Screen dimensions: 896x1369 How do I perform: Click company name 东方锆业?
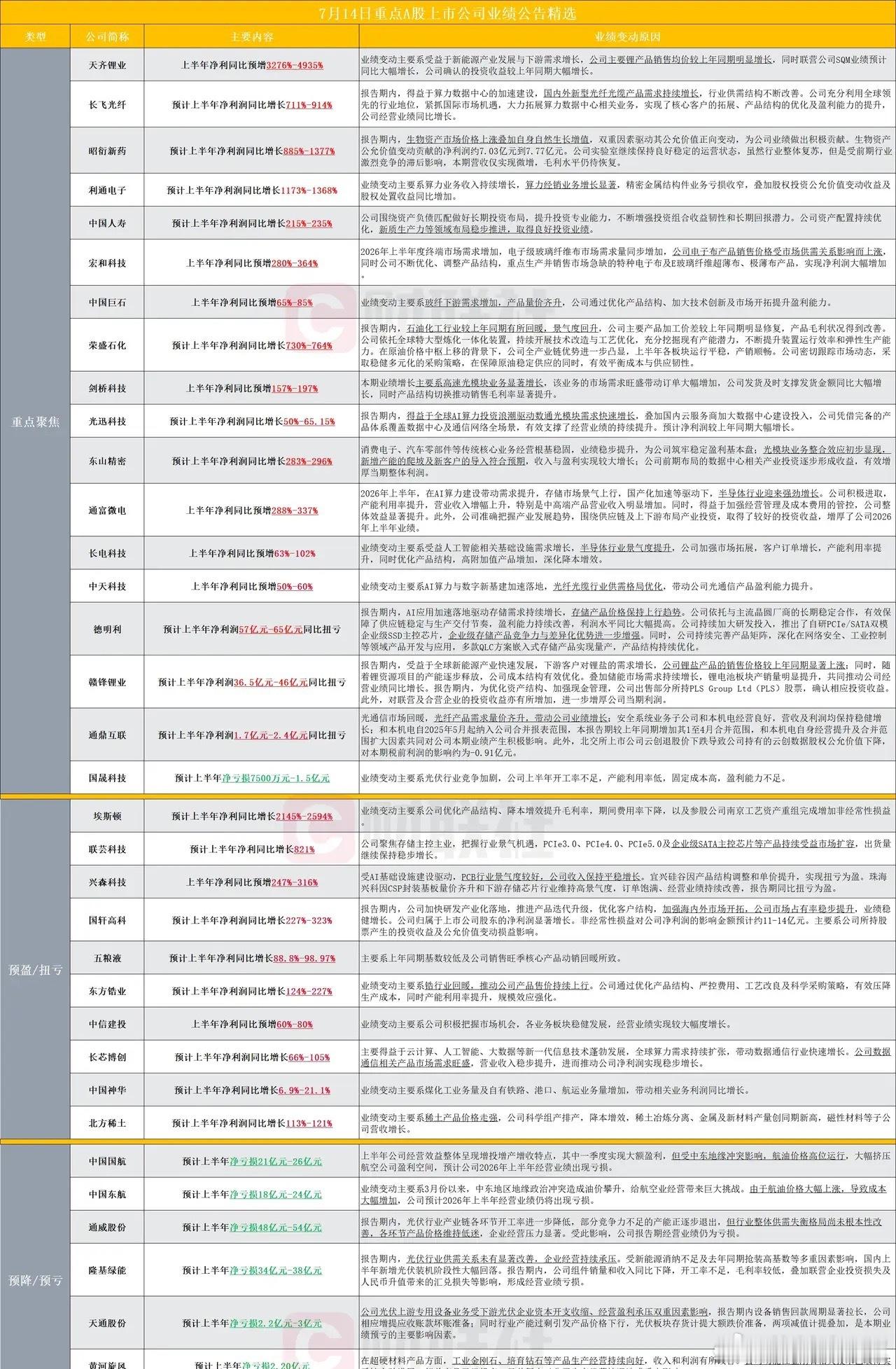click(x=107, y=992)
